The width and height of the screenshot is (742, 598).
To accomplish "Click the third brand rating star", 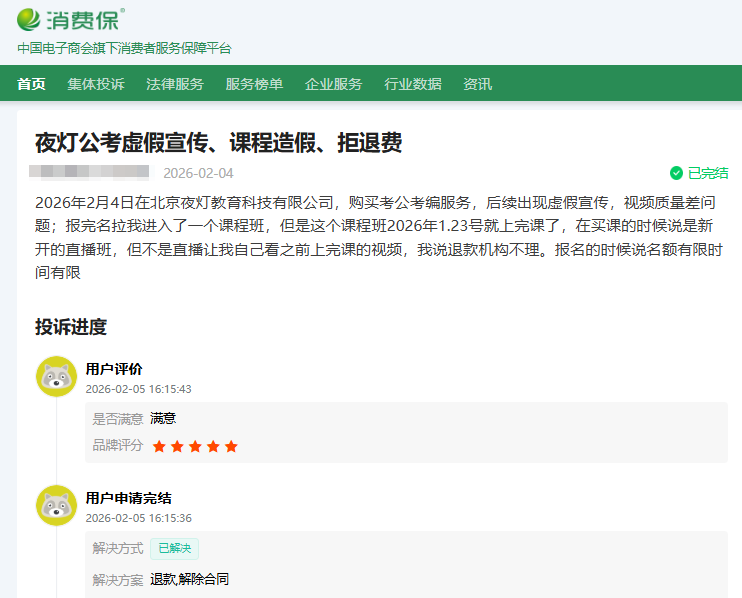I will coord(195,446).
